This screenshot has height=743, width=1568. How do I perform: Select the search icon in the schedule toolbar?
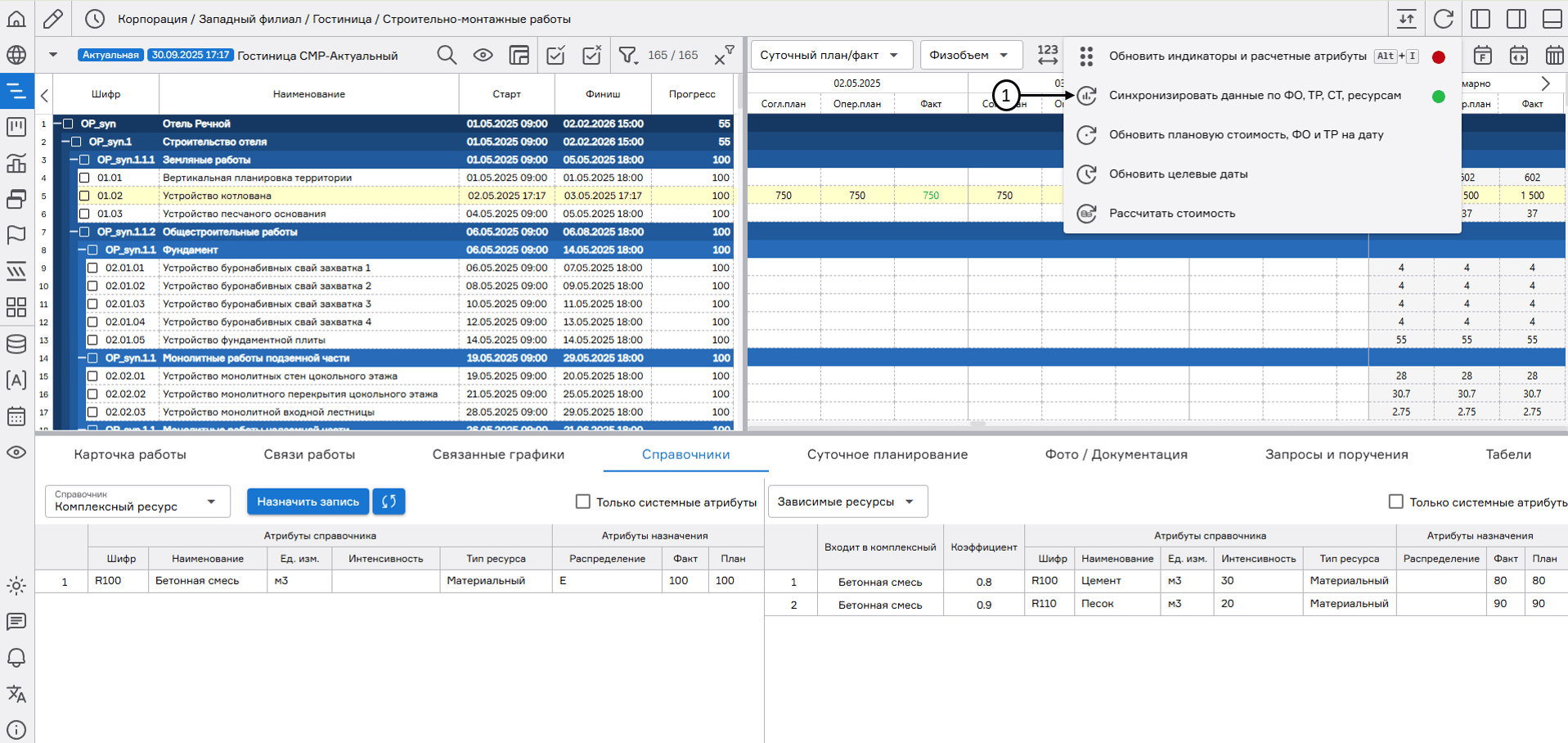[x=447, y=54]
